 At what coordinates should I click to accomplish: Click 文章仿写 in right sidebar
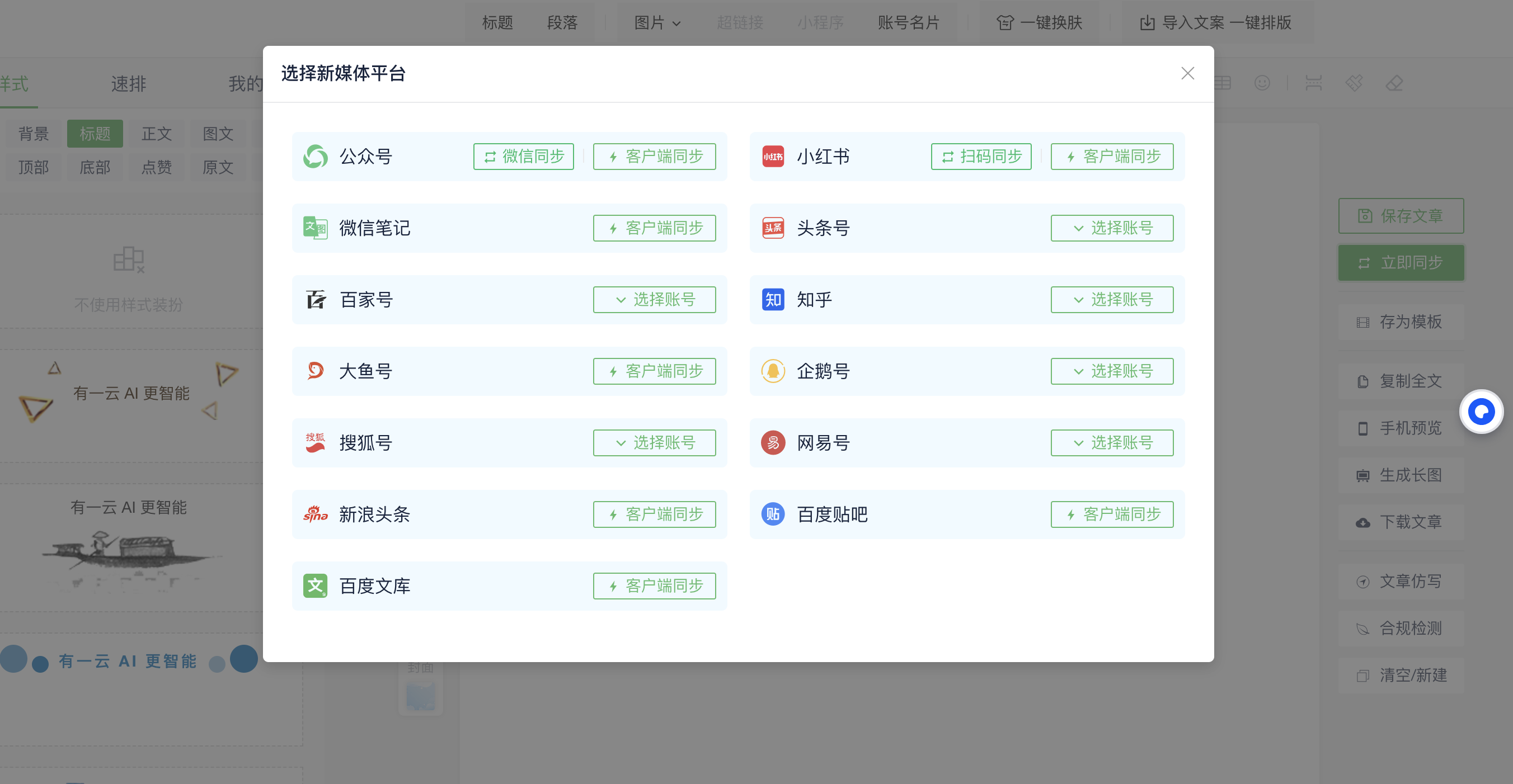[x=1401, y=581]
